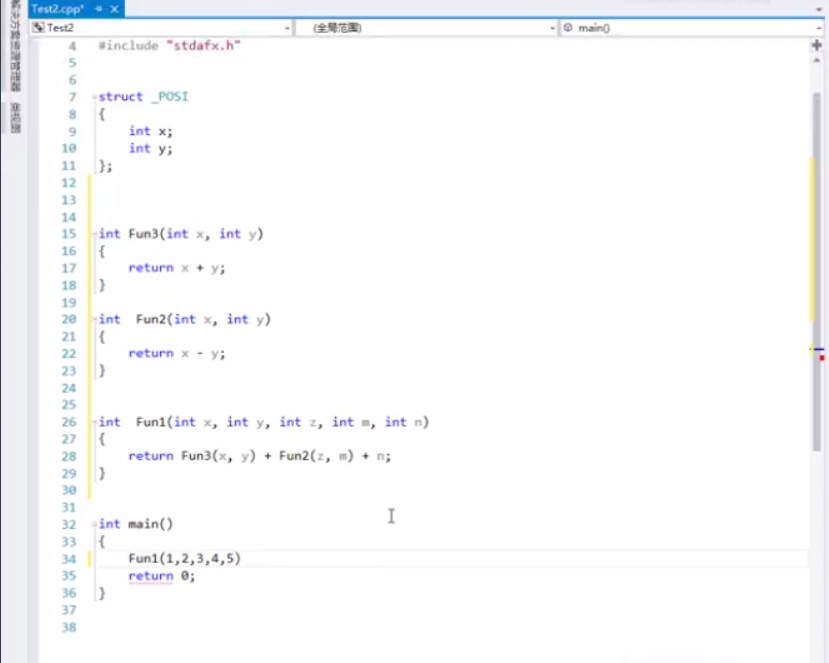829x663 pixels.
Task: Click the 'return Fun3(x, y) + Fun2(z, m) + n;' line
Action: pos(260,456)
